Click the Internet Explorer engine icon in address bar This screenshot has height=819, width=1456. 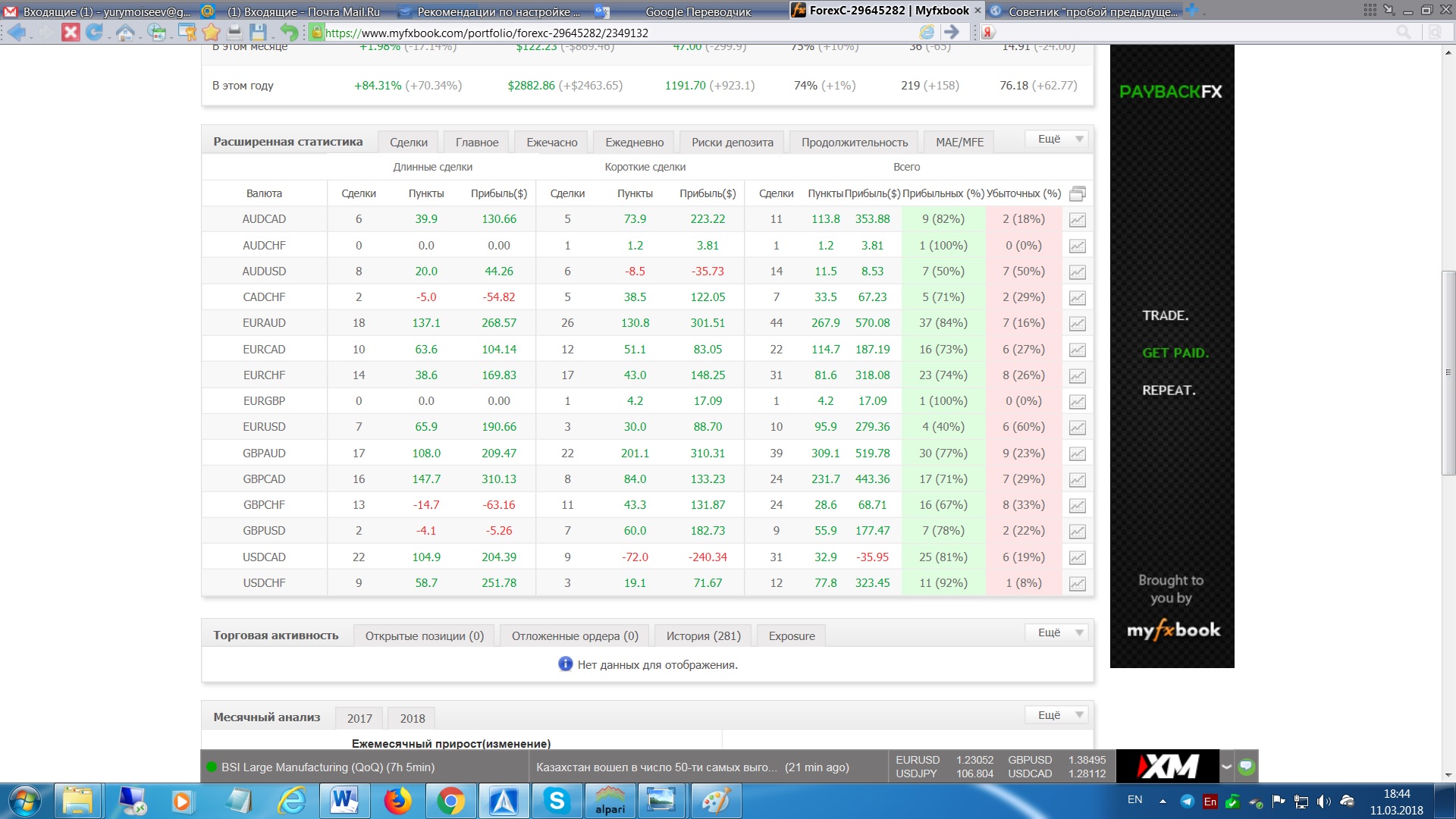tap(927, 32)
